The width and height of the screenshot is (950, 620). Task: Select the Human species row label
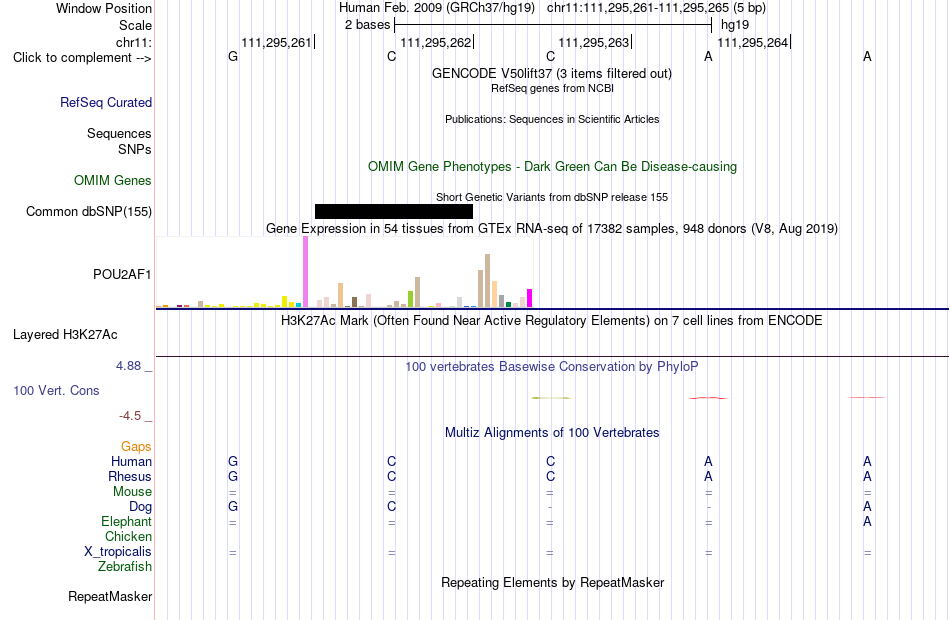[131, 462]
